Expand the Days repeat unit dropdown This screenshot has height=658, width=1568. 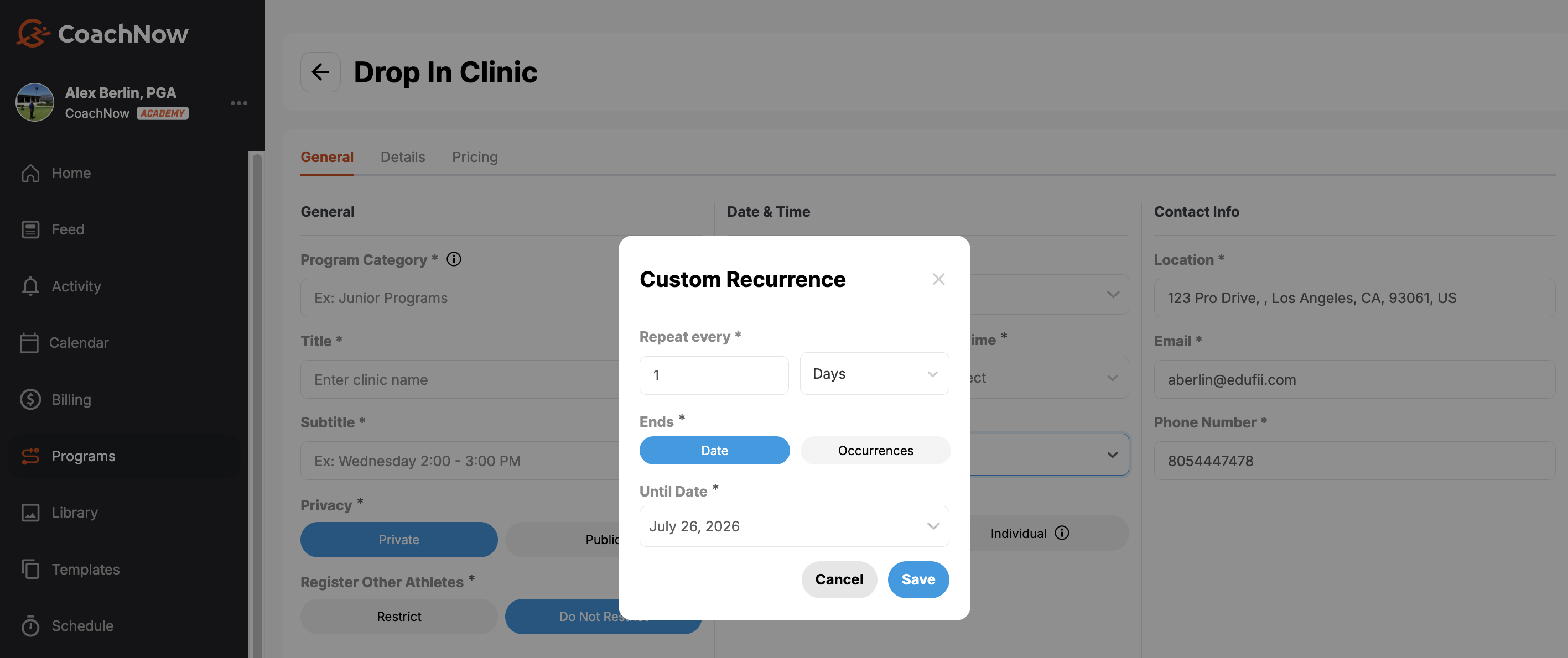tap(874, 373)
